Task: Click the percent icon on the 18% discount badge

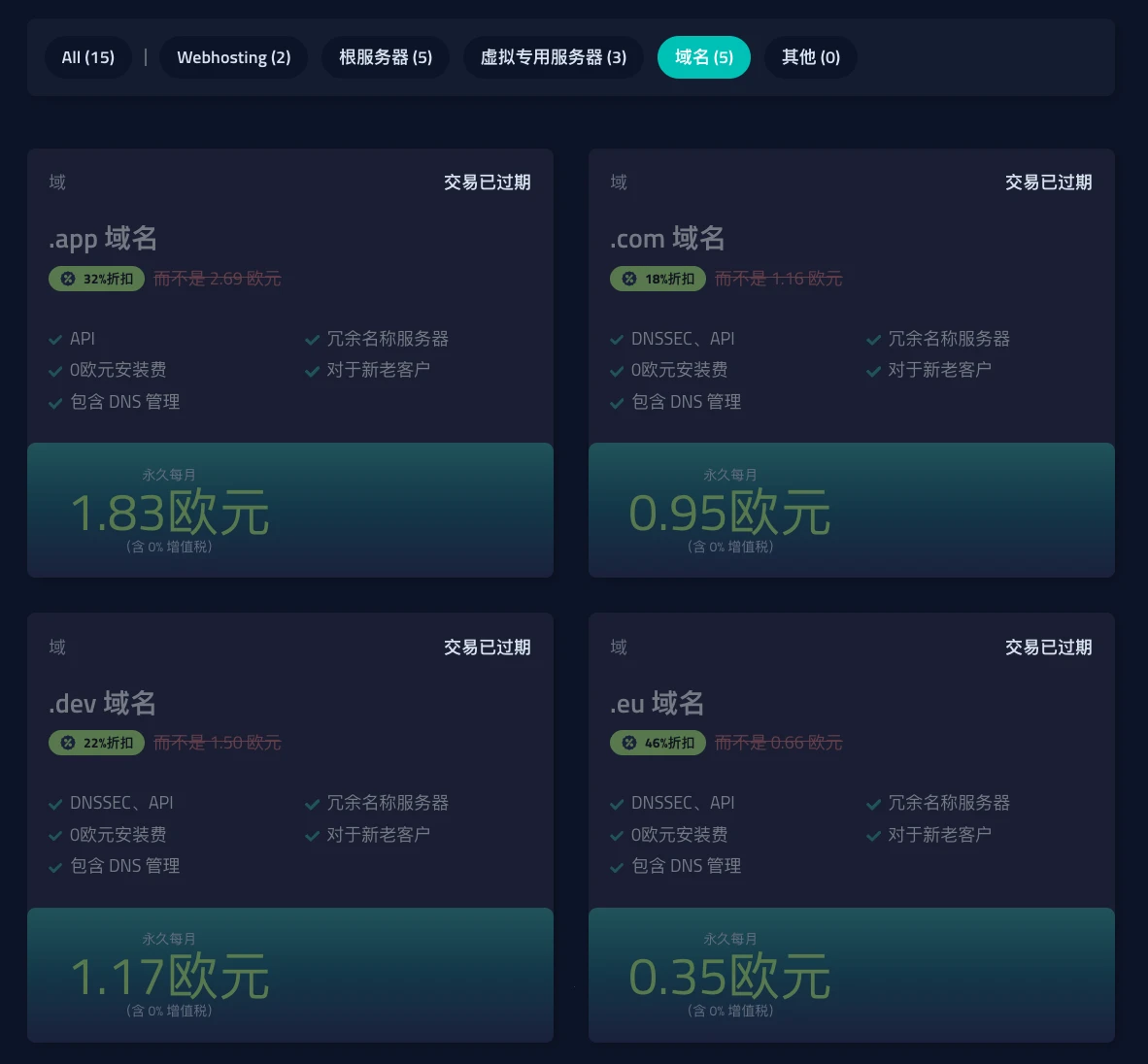Action: point(627,279)
